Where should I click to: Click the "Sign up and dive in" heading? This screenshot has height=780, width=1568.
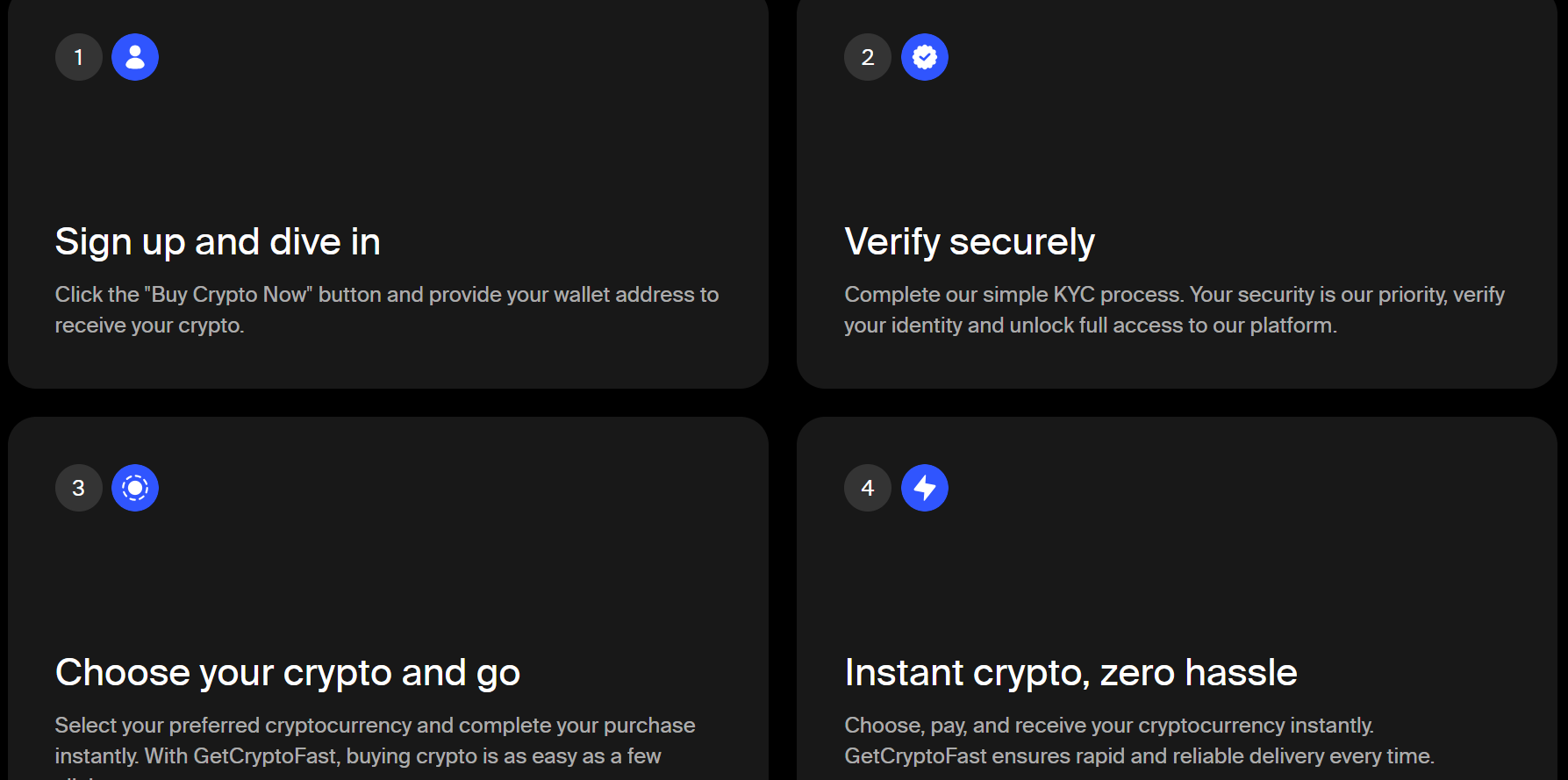coord(218,242)
